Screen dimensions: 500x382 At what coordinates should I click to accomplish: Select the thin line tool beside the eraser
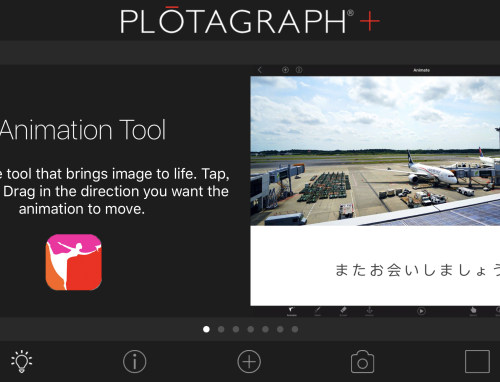[317, 311]
